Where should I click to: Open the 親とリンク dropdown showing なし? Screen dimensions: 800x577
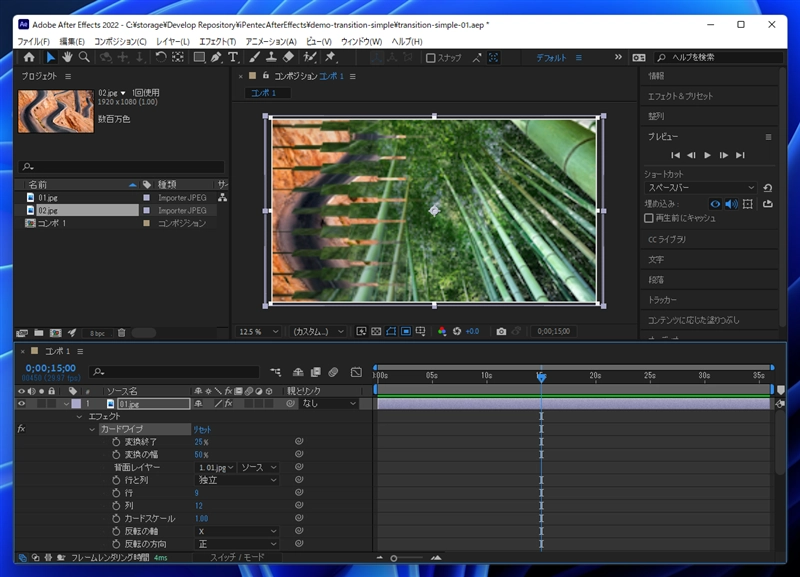coord(328,404)
